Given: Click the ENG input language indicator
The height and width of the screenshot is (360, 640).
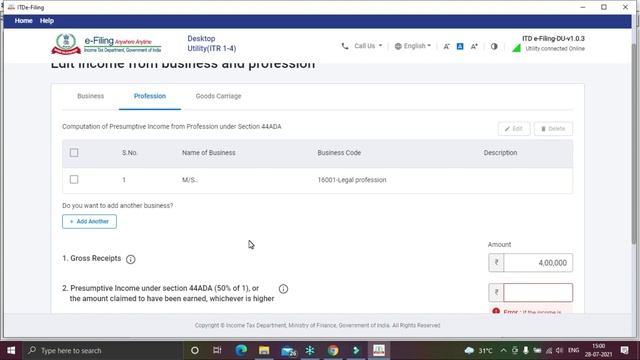Looking at the screenshot, I should 573,350.
